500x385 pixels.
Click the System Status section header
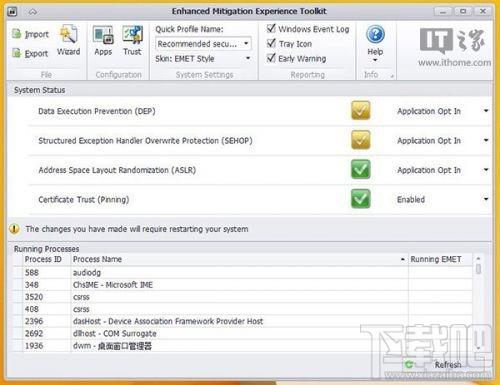pos(39,90)
